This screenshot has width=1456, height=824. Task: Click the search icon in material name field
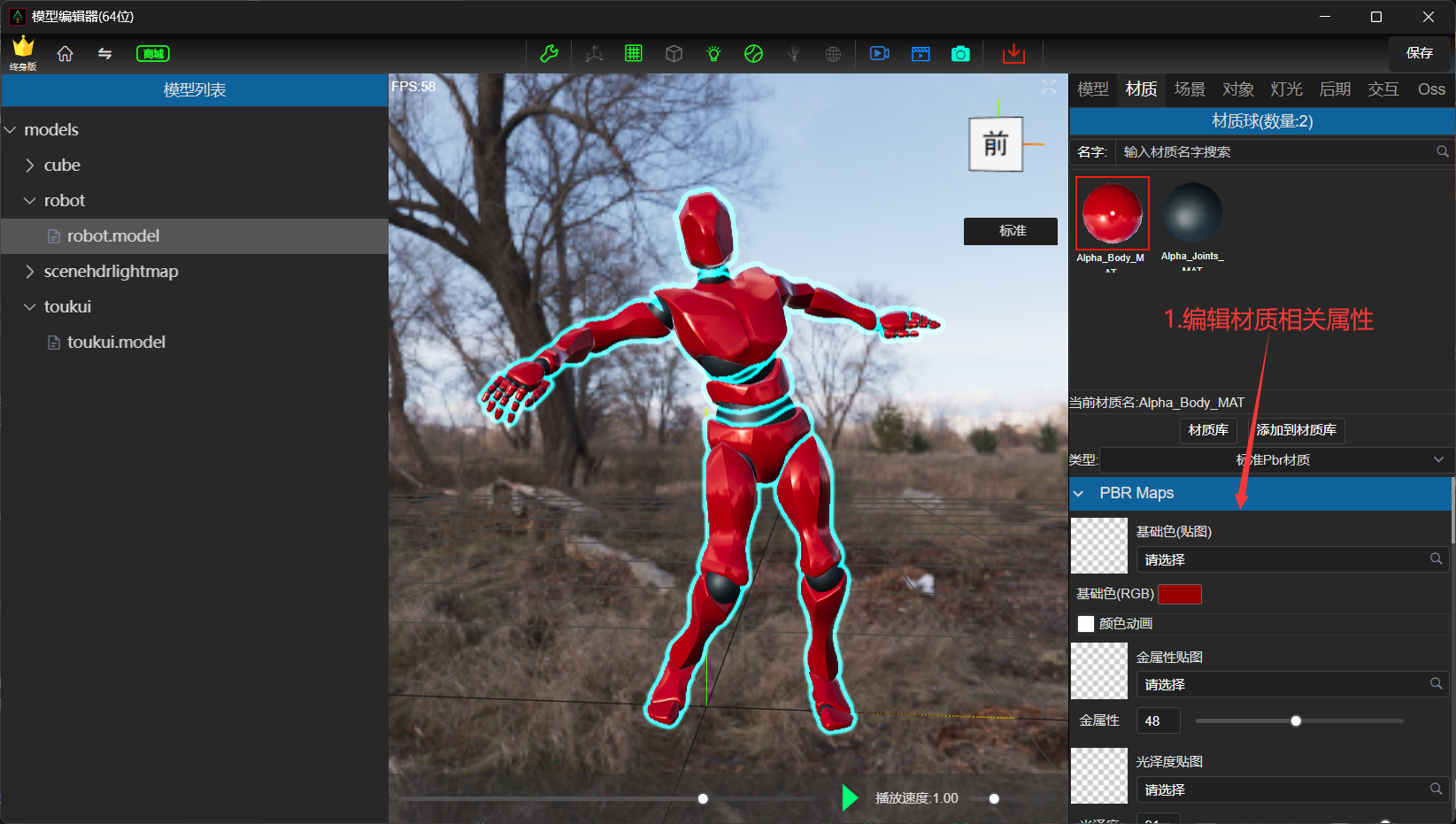point(1442,152)
